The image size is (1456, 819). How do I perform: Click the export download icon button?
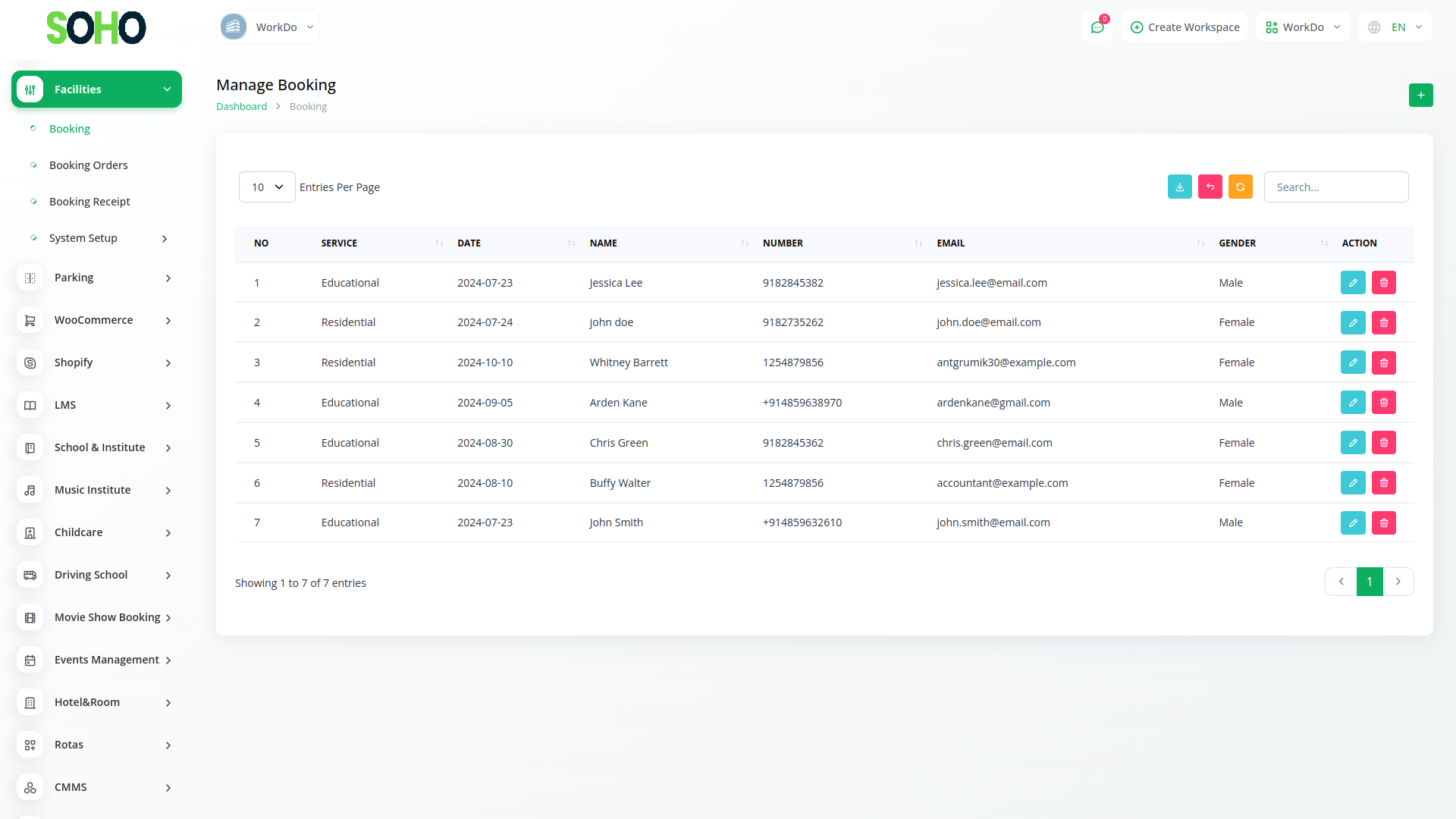click(1179, 187)
